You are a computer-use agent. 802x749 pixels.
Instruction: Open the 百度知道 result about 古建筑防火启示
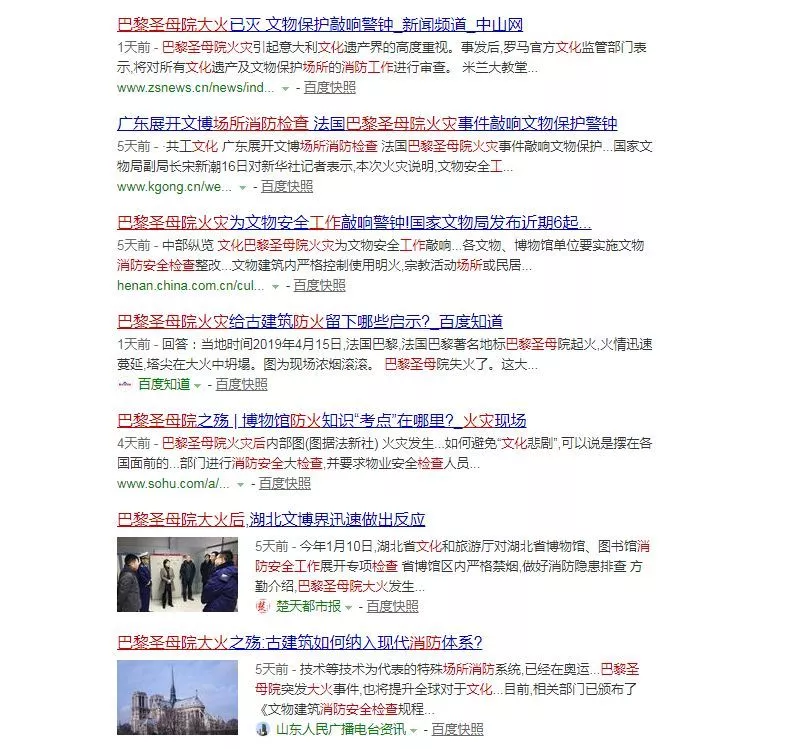[x=310, y=321]
